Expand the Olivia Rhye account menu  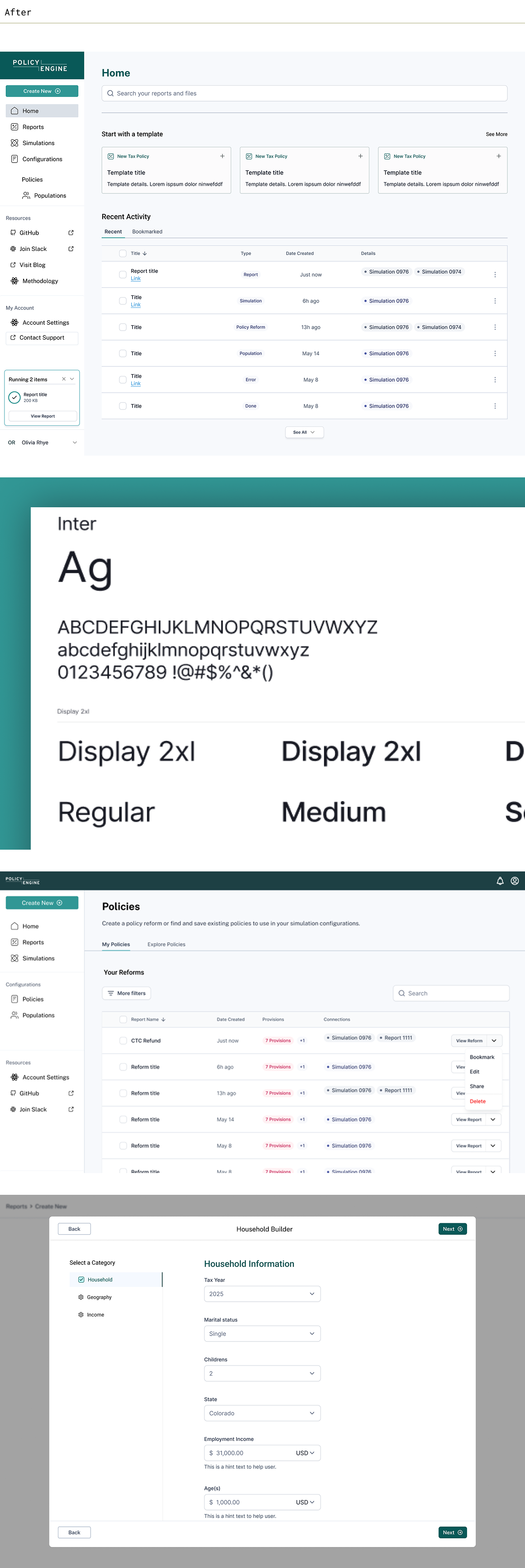coord(75,443)
